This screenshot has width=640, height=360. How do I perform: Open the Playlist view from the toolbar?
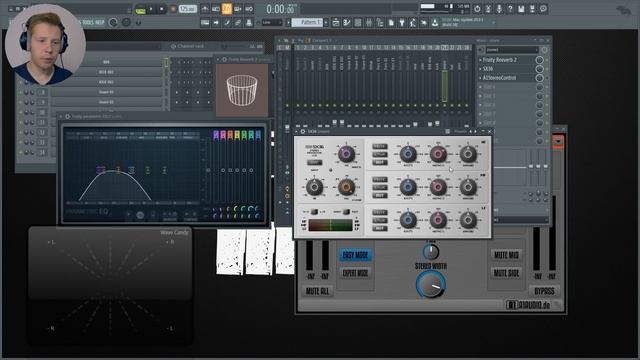pyautogui.click(x=336, y=23)
